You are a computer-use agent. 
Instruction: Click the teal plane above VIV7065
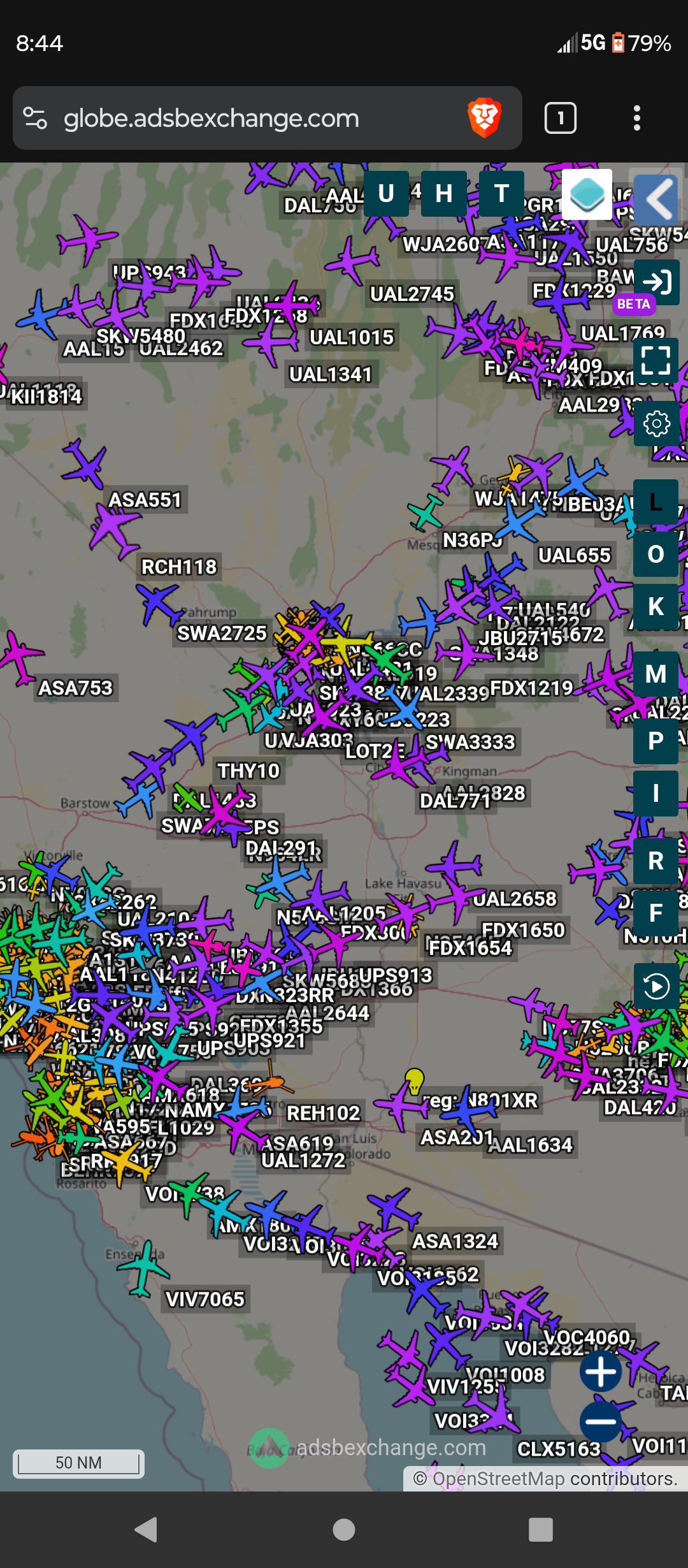144,1268
